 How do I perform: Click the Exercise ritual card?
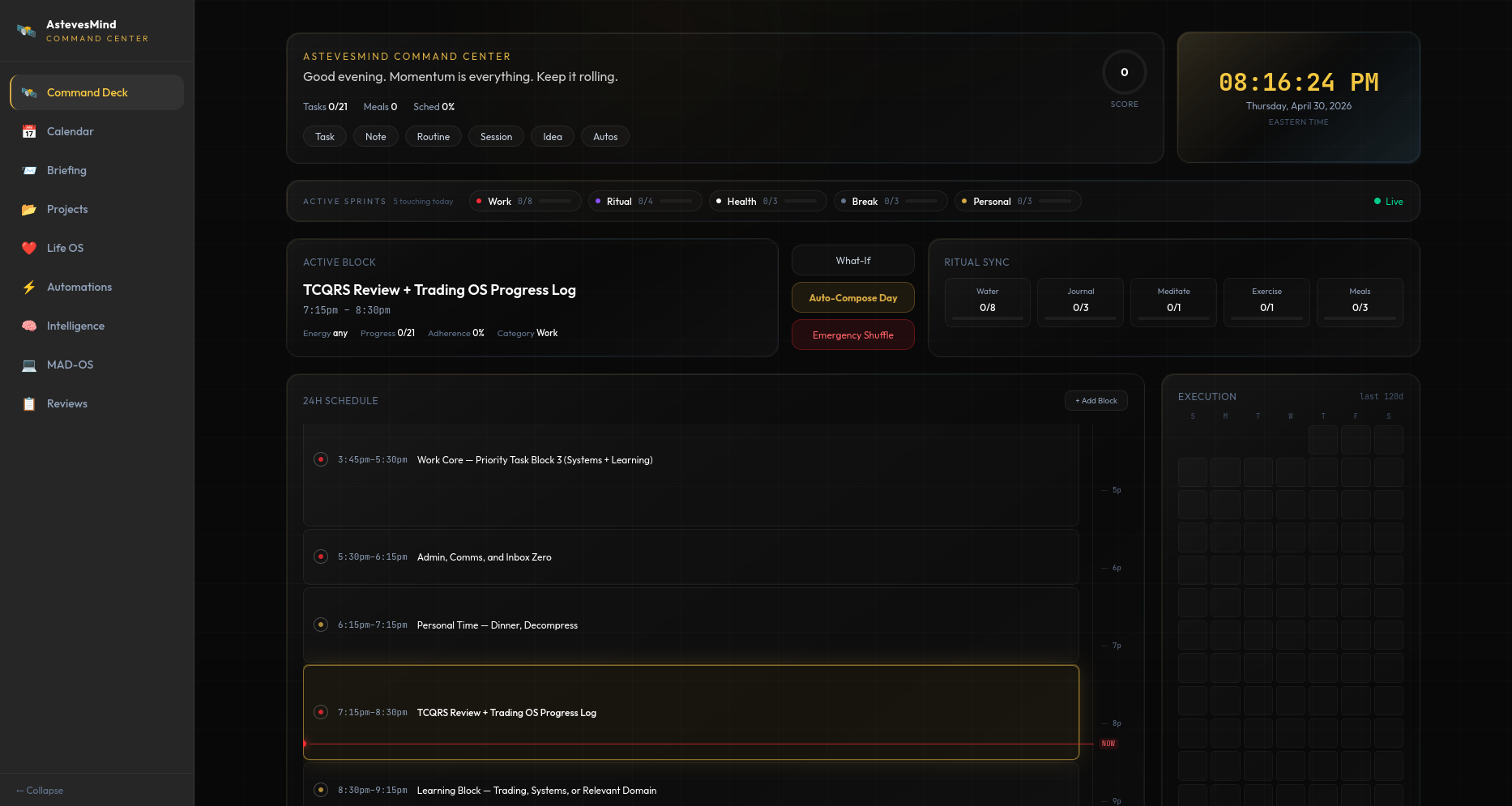click(1267, 303)
